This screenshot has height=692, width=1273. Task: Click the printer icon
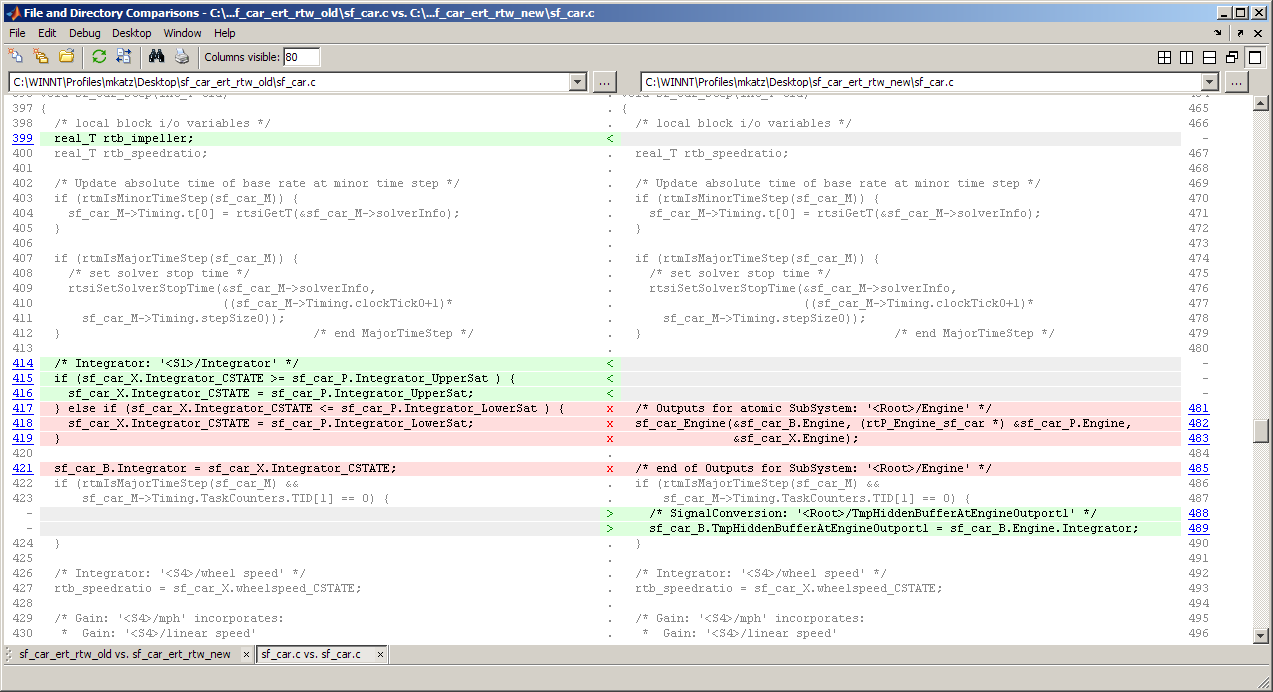coord(181,56)
